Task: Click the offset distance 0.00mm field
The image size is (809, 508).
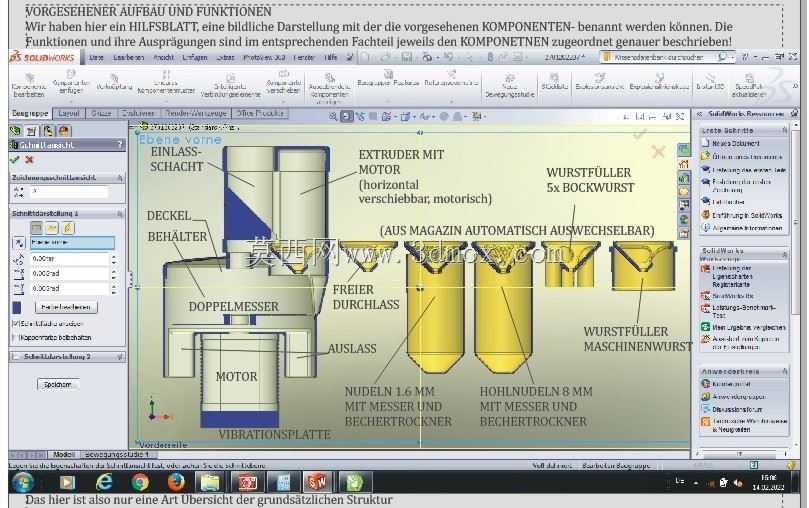Action: [x=69, y=258]
